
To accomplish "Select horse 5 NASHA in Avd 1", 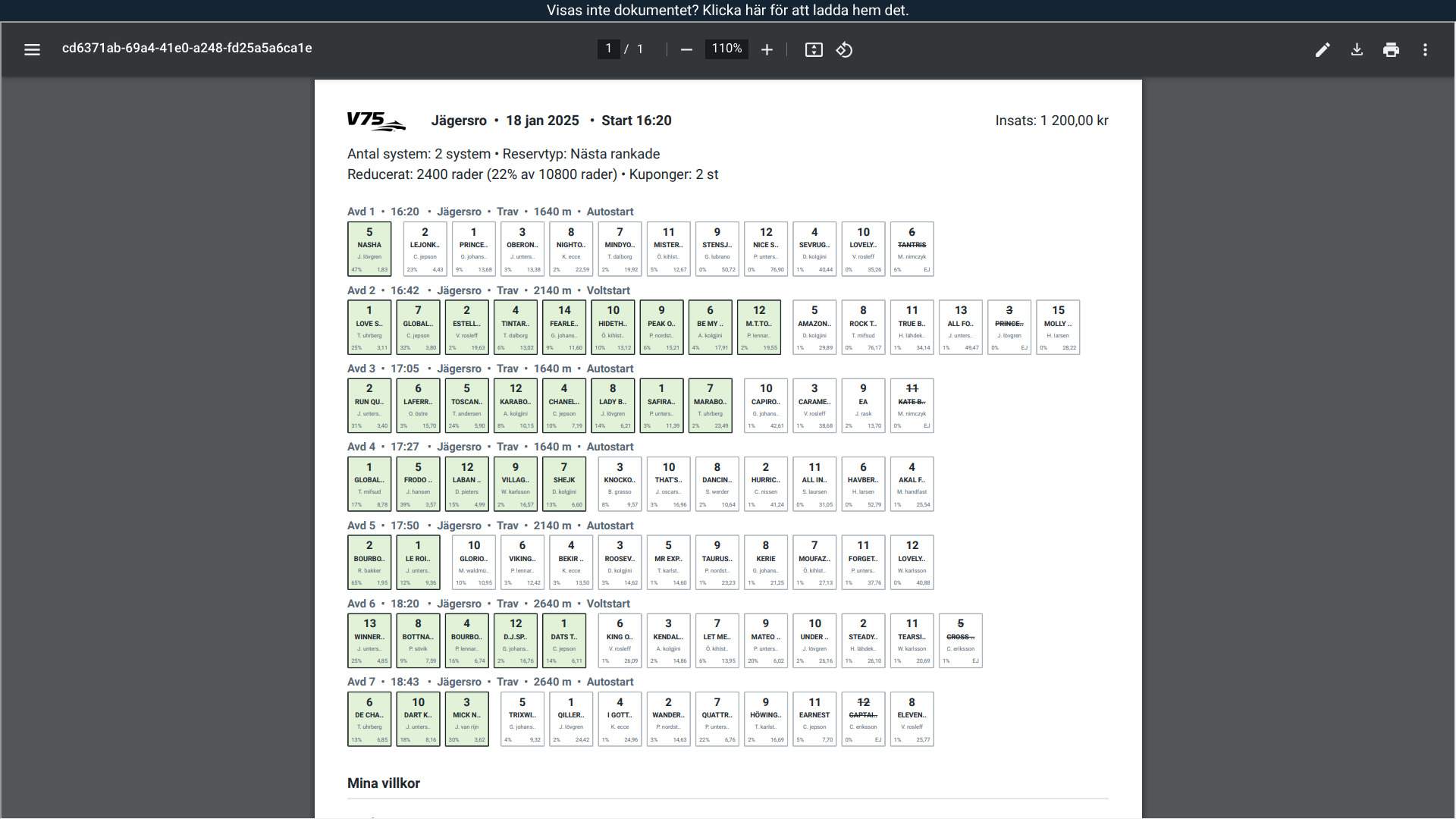I will coord(369,249).
